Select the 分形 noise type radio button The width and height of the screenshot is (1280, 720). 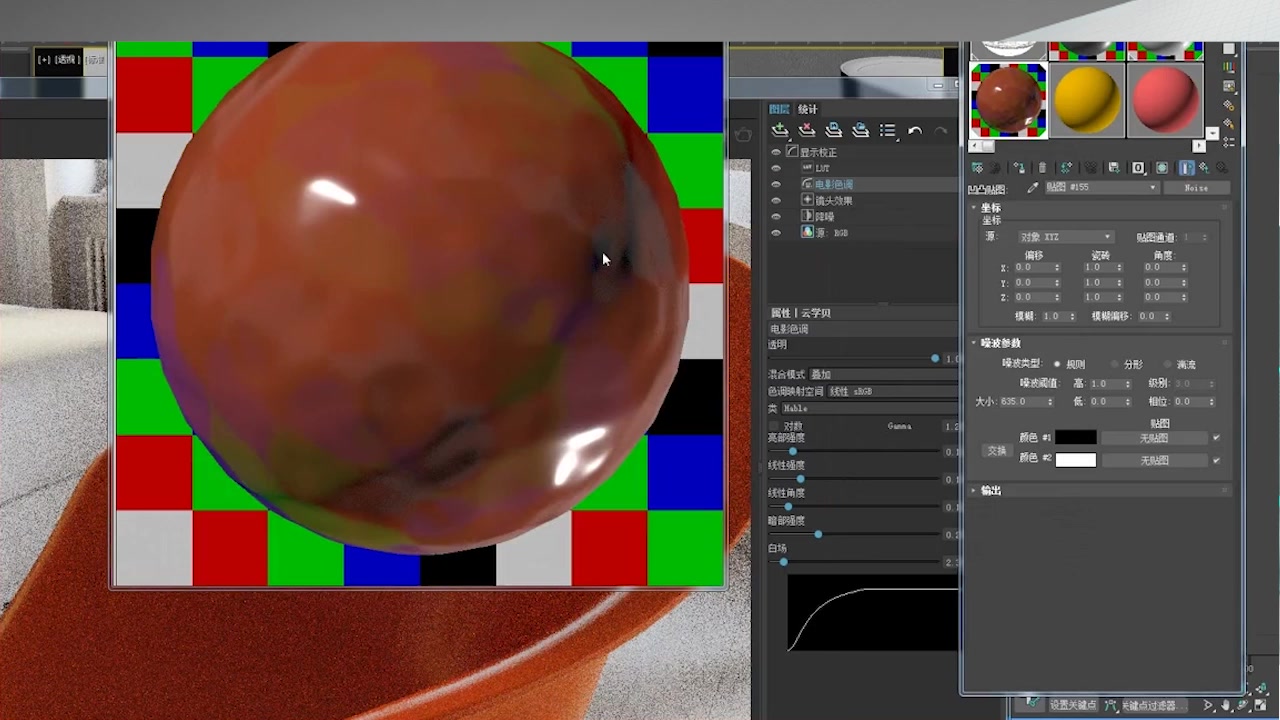[1114, 365]
